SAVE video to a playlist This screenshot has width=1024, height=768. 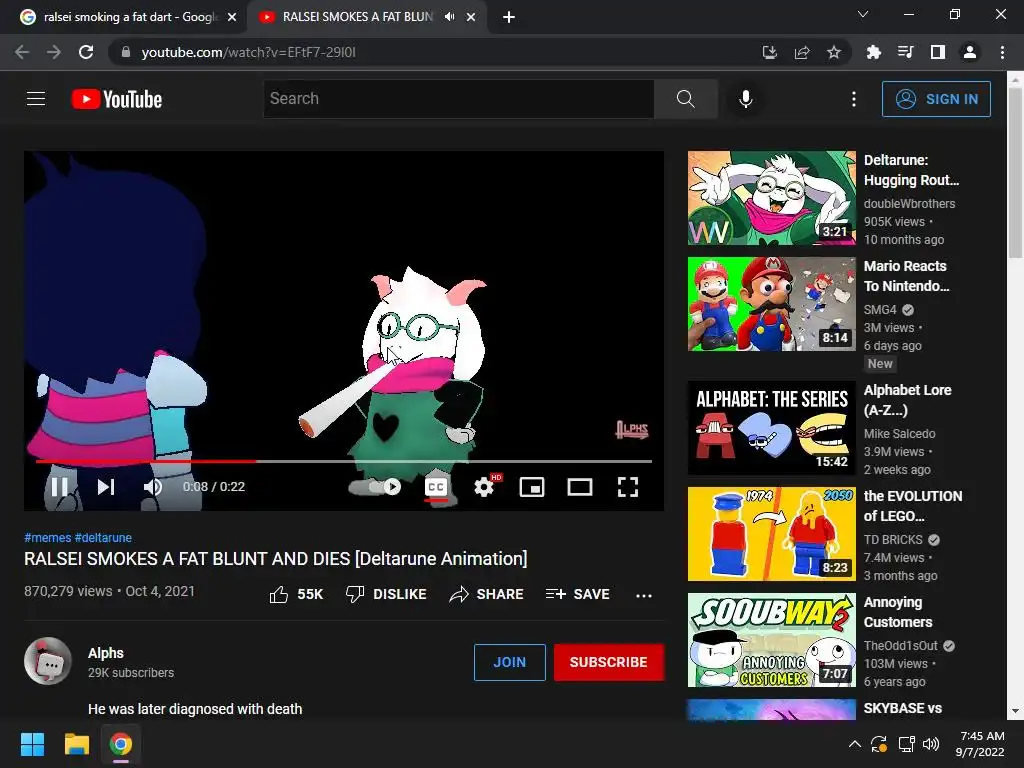(578, 594)
